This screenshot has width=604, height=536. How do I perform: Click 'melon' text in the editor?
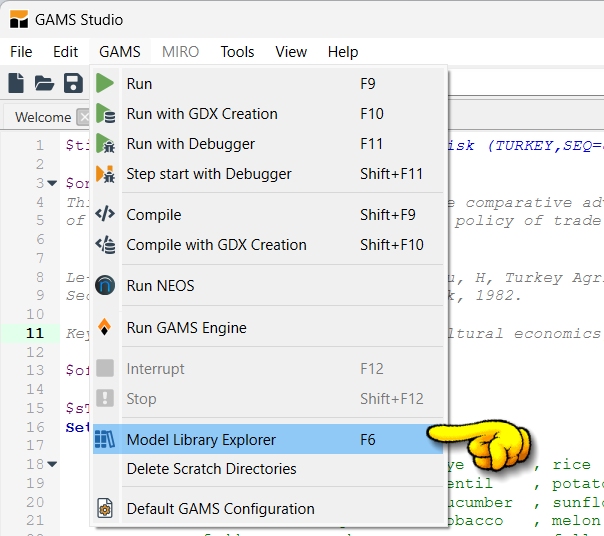pyautogui.click(x=576, y=521)
